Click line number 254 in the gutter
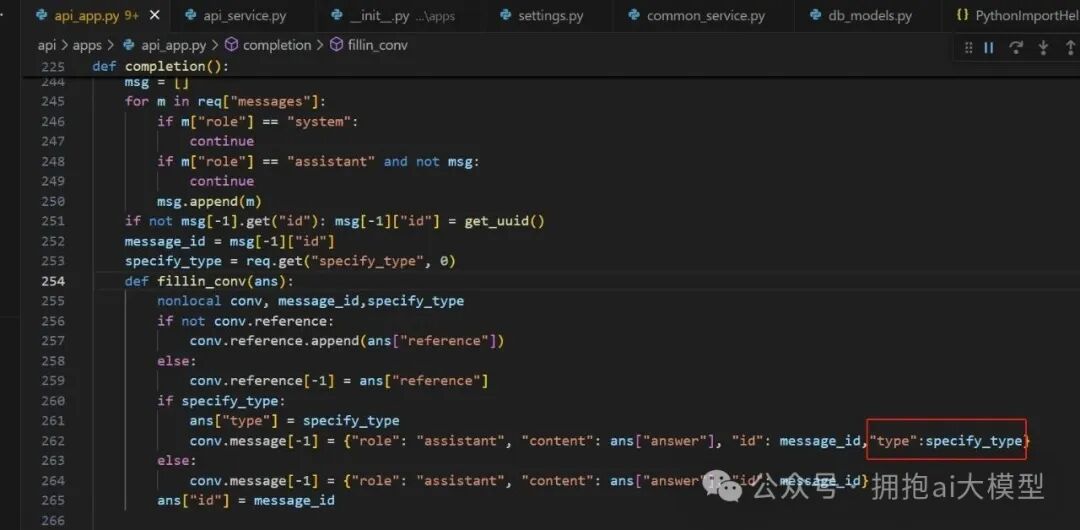Viewport: 1080px width, 530px height. point(53,281)
